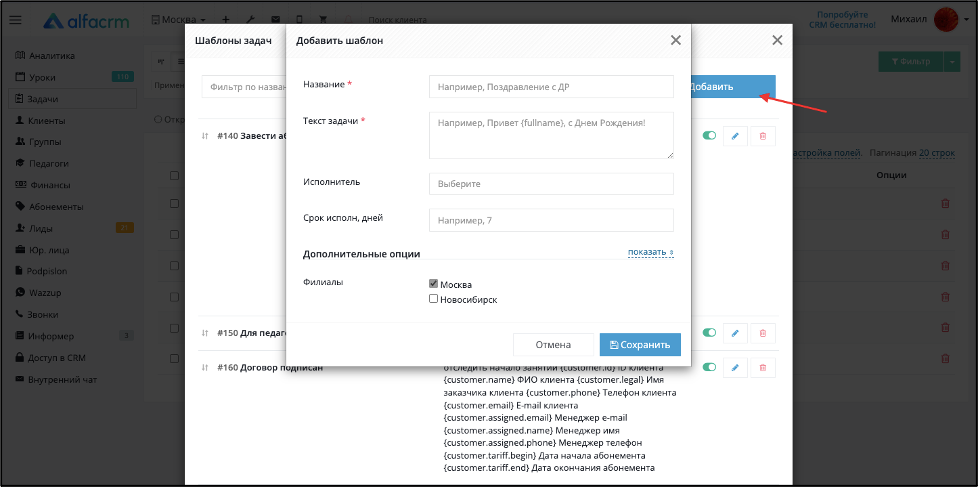Open the Исполнитель dropdown field
This screenshot has height=487, width=979.
tap(551, 184)
